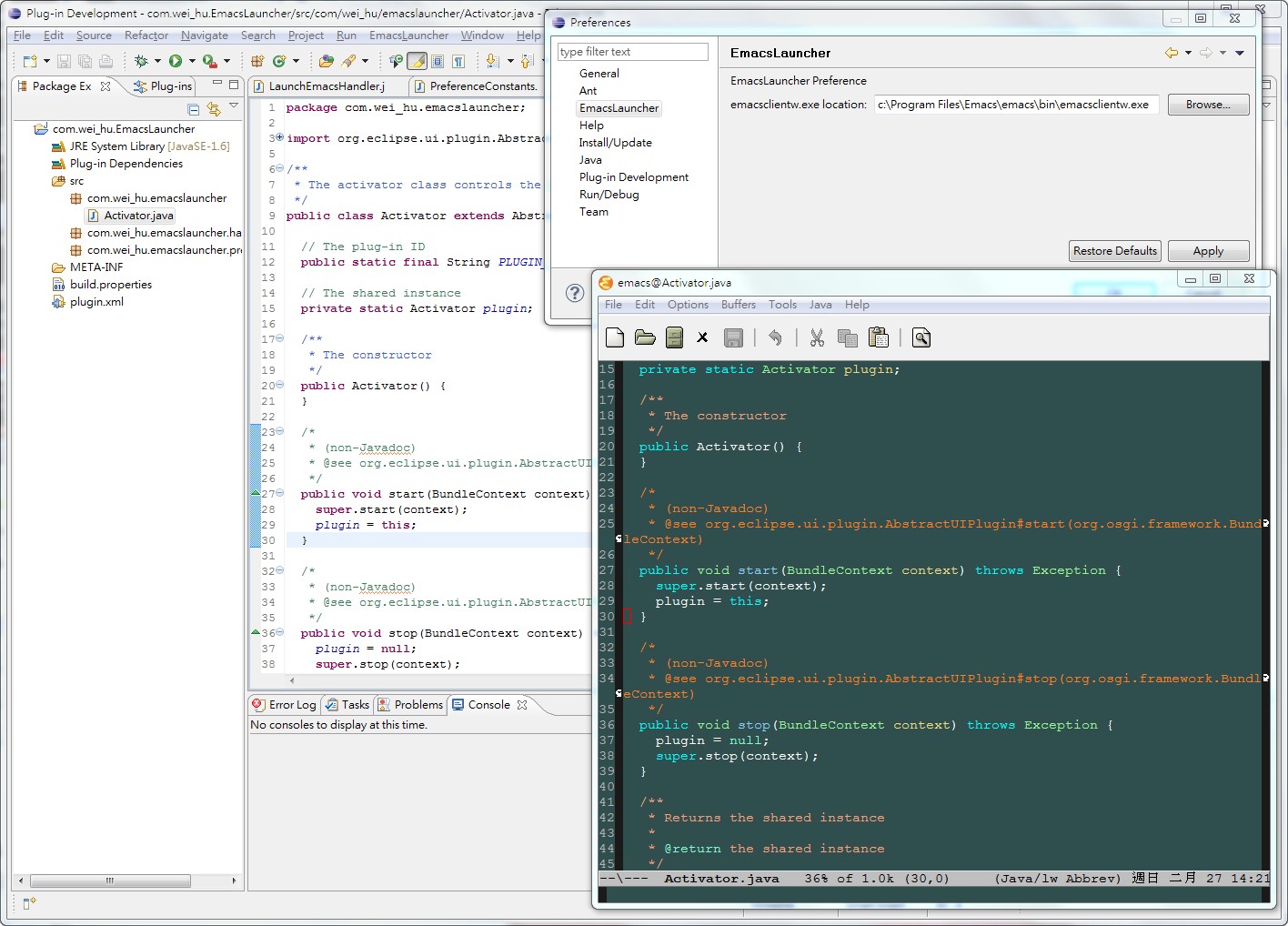
Task: Toggle Show Whitespace Characters pilcrow button
Action: 458,61
